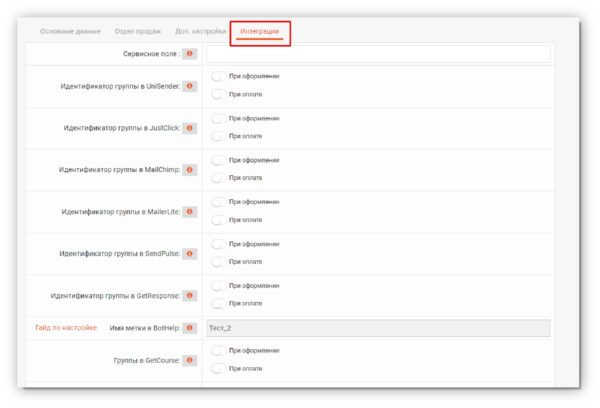Click the 'Группы в GetCourse' label
This screenshot has width=600, height=408.
(147, 360)
